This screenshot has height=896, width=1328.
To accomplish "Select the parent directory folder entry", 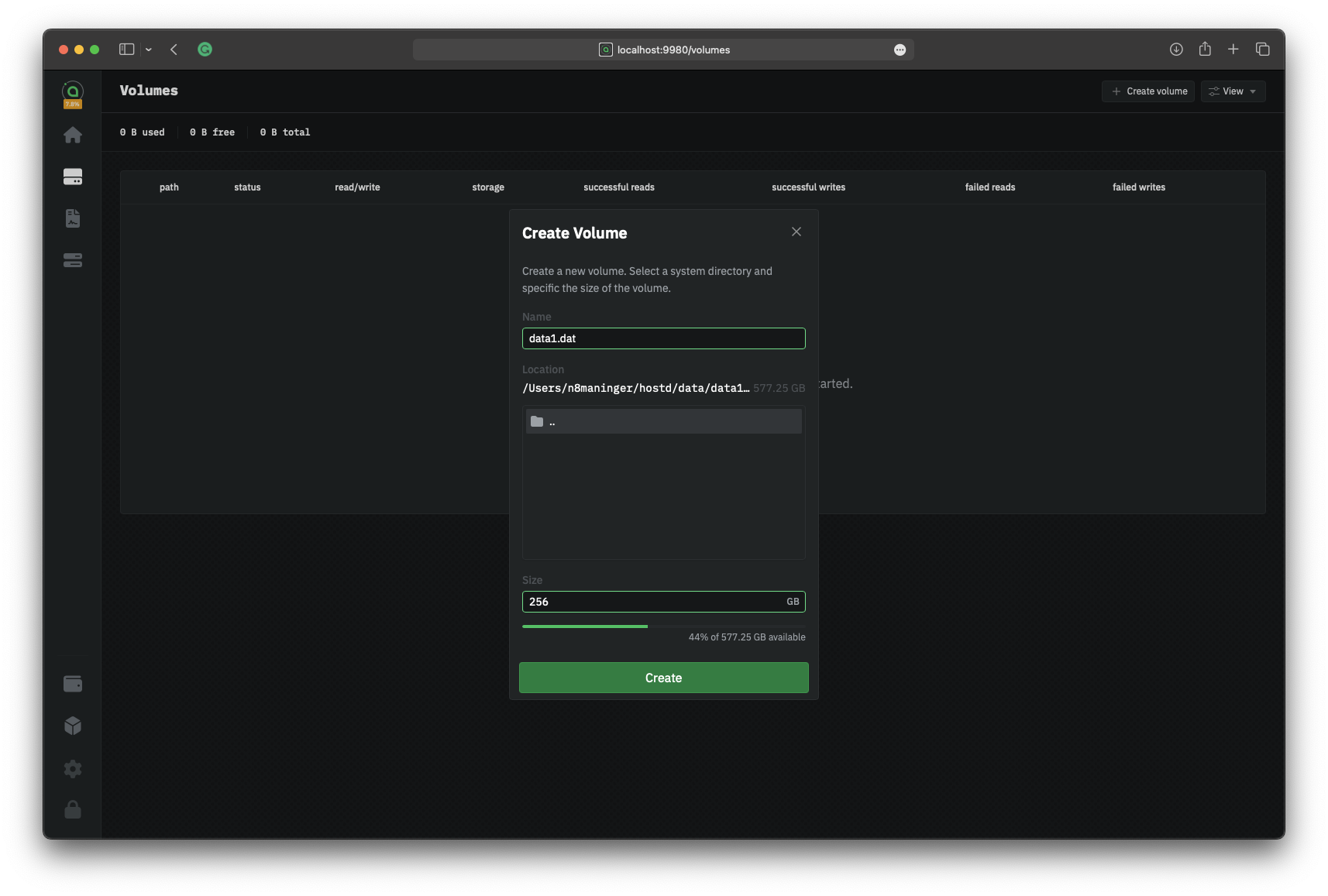I will 663,422.
